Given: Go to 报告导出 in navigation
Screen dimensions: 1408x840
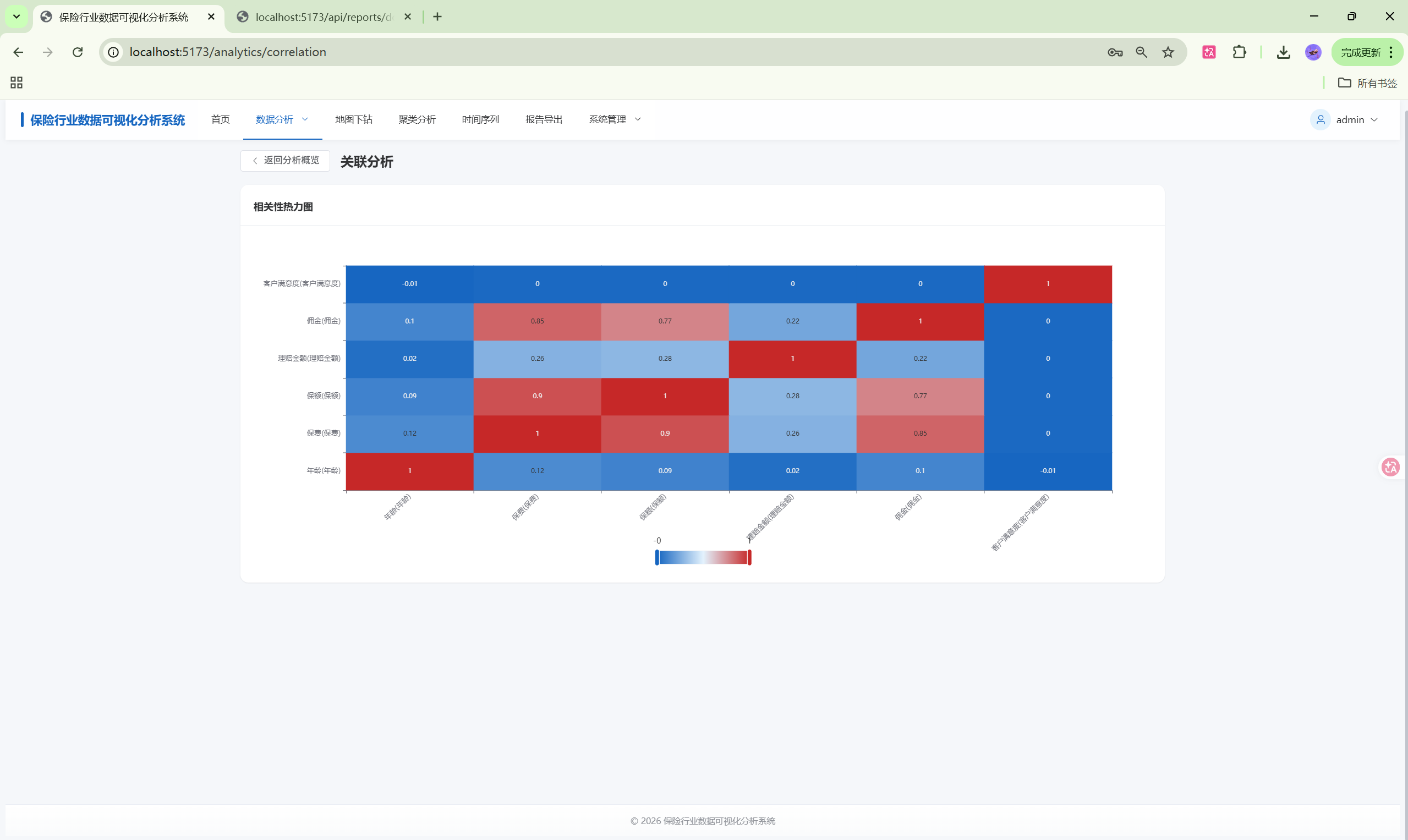Looking at the screenshot, I should [x=544, y=119].
